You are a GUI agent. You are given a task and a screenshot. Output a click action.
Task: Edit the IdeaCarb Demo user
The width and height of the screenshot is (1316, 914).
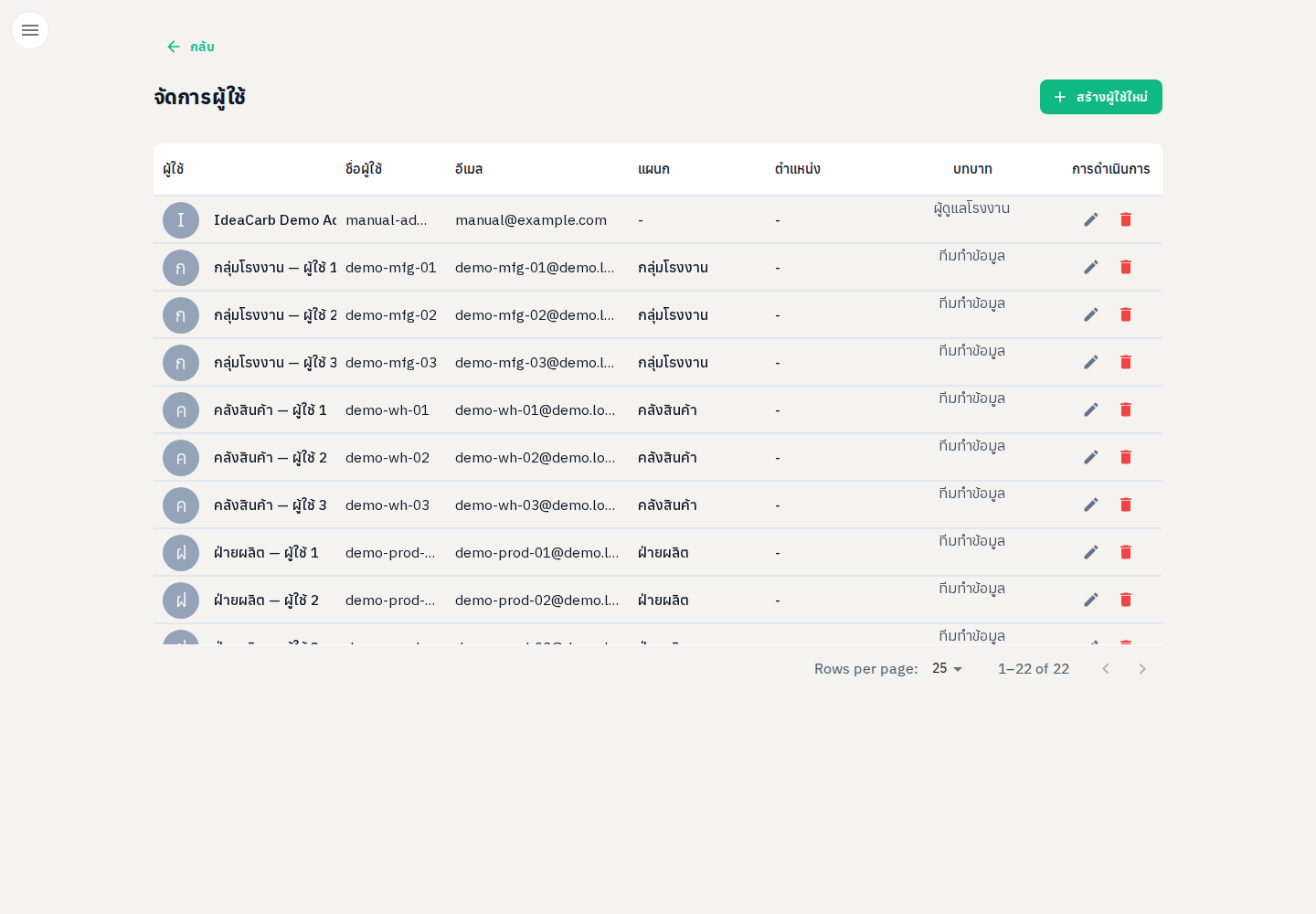(x=1091, y=219)
